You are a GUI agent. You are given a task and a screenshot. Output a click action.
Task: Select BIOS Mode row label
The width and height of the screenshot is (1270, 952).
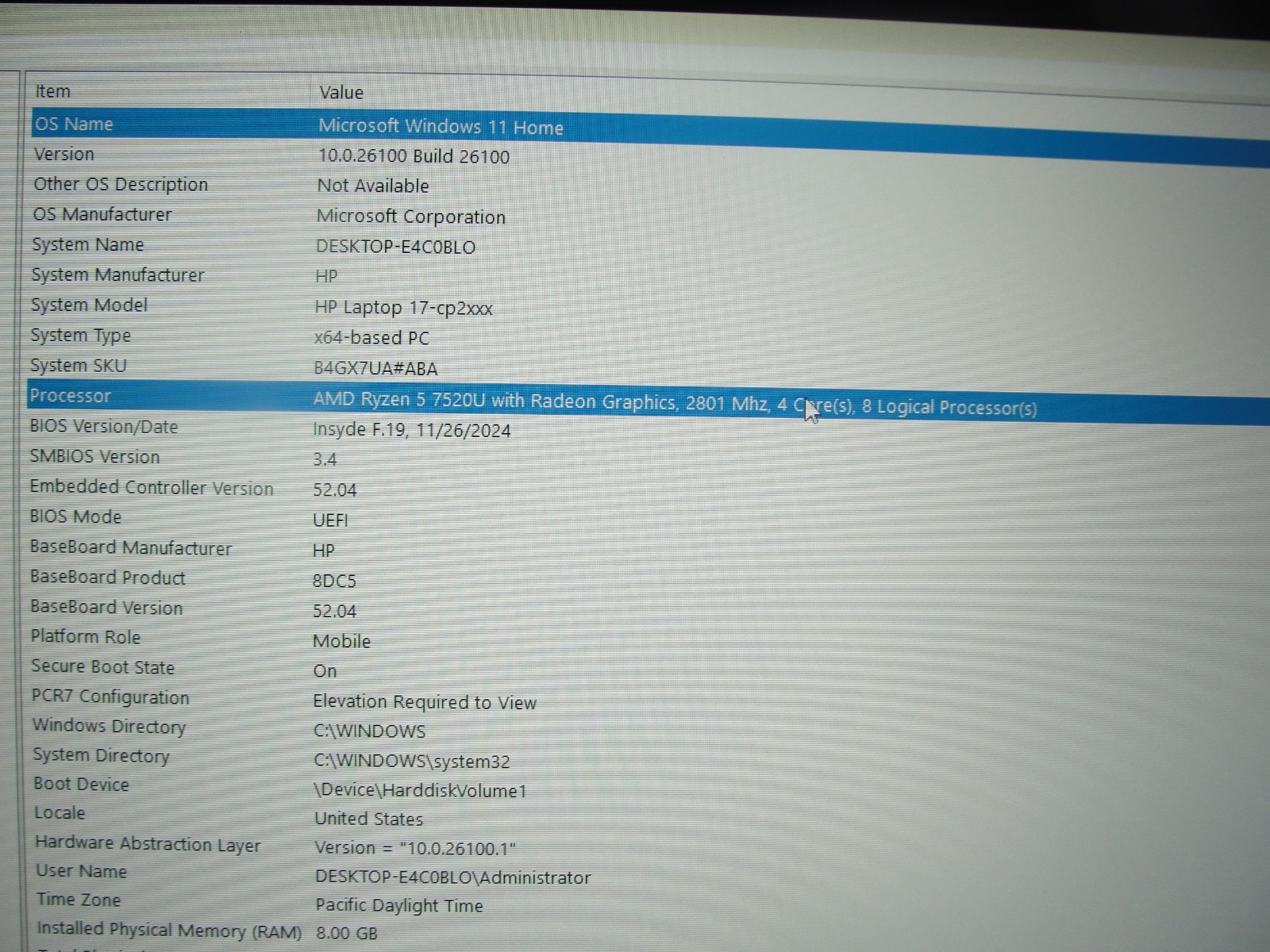click(75, 516)
